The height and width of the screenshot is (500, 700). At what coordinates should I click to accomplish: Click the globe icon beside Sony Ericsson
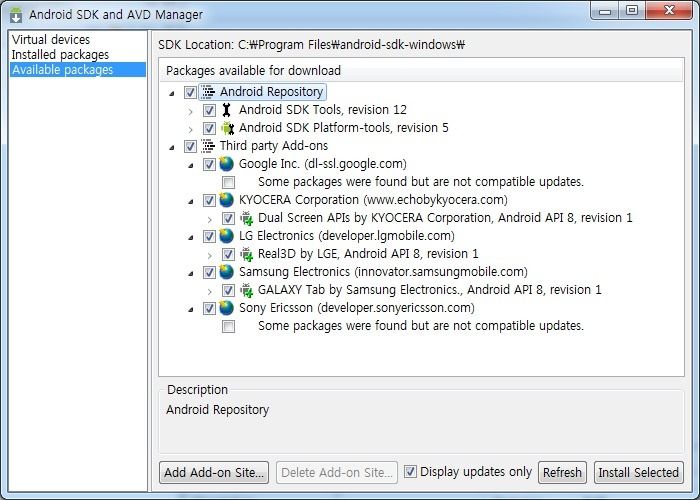tap(226, 308)
